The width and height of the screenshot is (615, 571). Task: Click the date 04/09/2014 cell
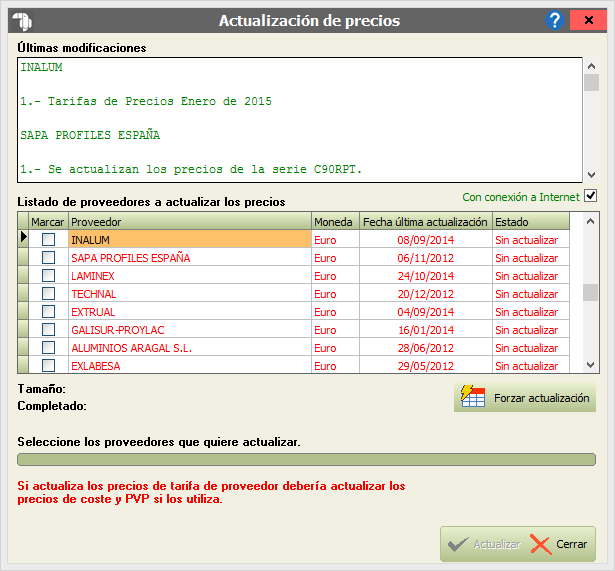pyautogui.click(x=426, y=312)
